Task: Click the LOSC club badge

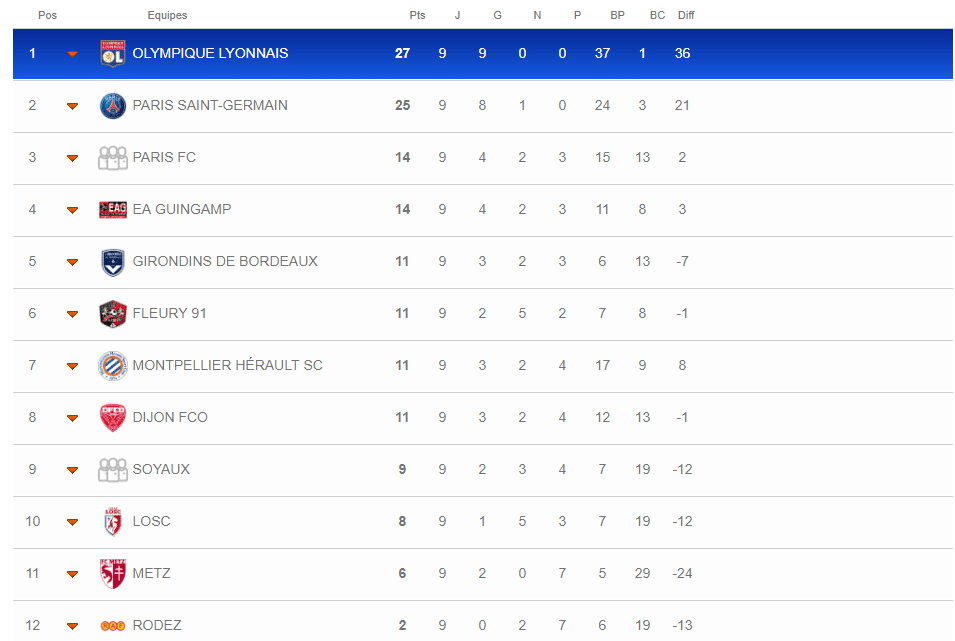Action: (x=113, y=522)
